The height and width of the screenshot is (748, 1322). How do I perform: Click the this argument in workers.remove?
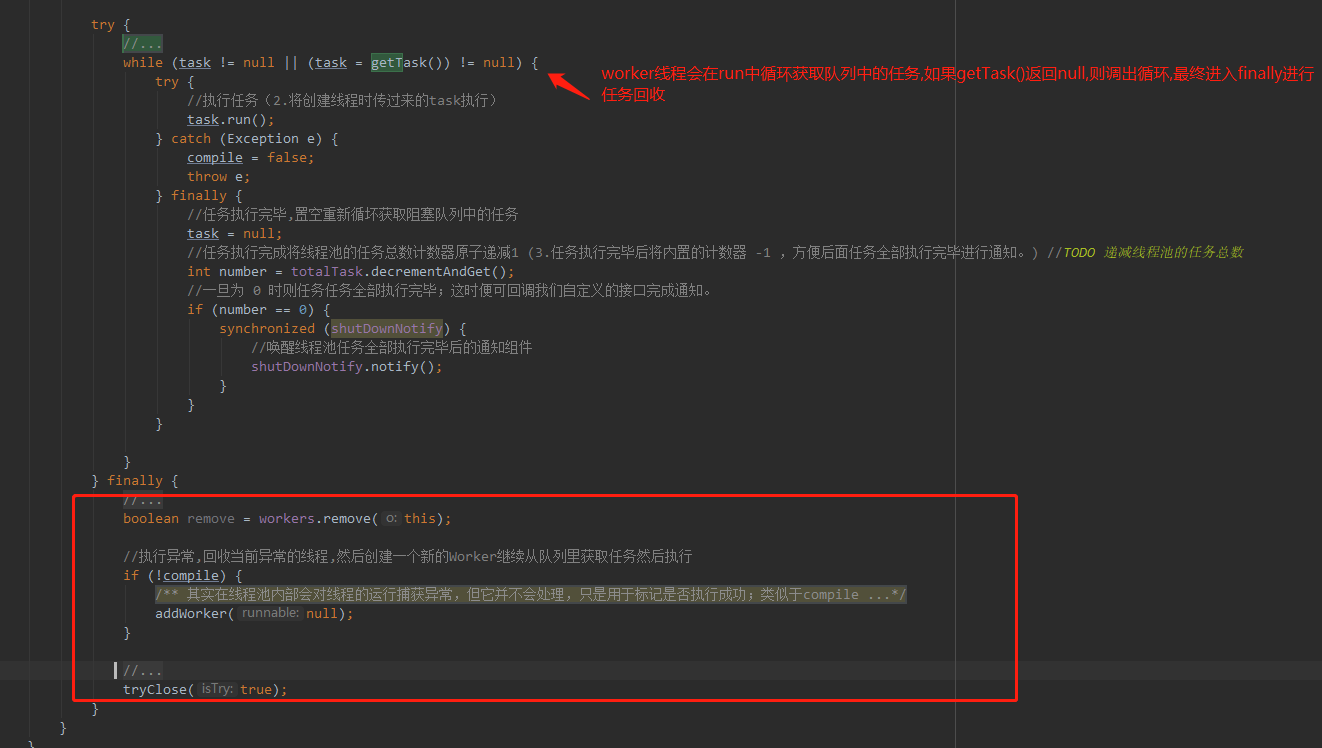(420, 518)
